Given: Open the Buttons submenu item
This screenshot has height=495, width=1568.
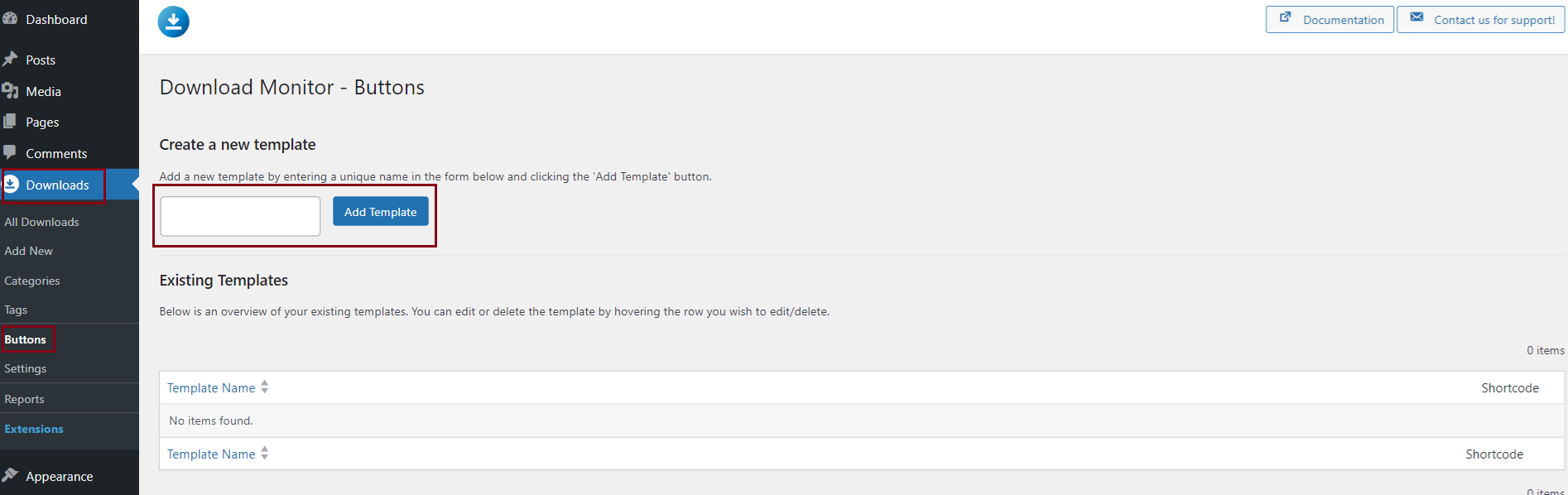Looking at the screenshot, I should [26, 339].
